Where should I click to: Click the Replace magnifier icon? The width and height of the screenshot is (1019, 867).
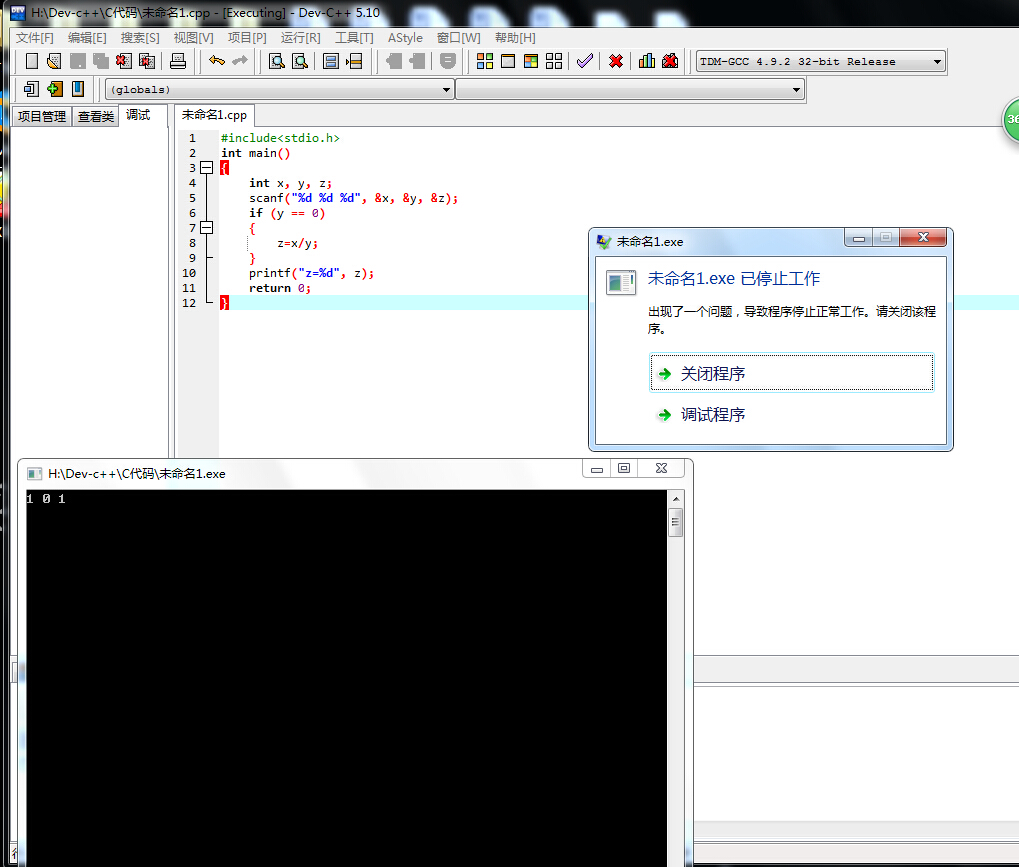pyautogui.click(x=300, y=62)
